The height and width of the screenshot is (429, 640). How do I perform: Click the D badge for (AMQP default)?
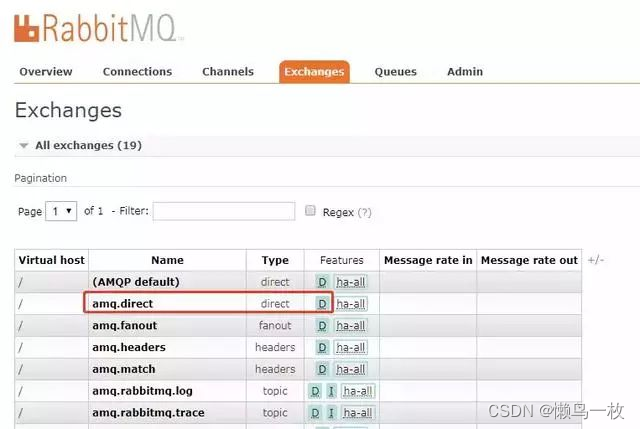click(322, 282)
